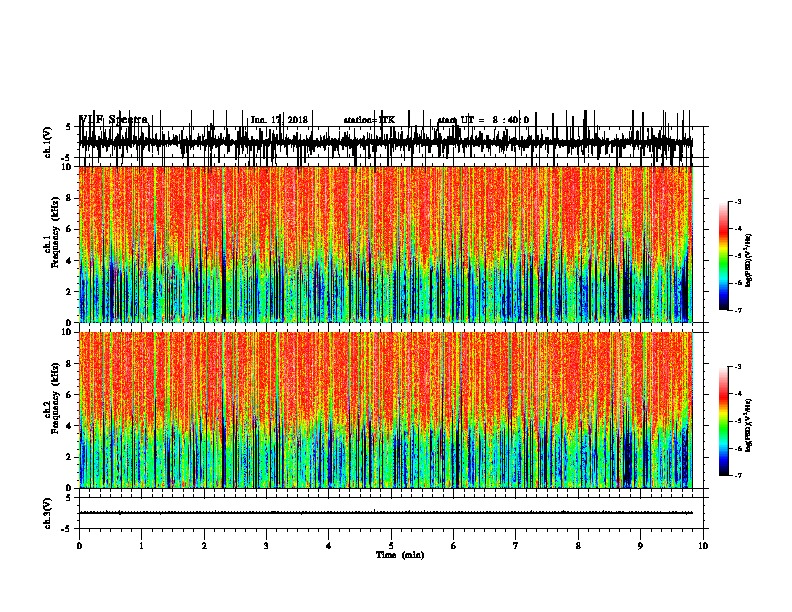The height and width of the screenshot is (612, 792).
Task: Click the "Jan. 17, 2018" date text
Action: [279, 120]
